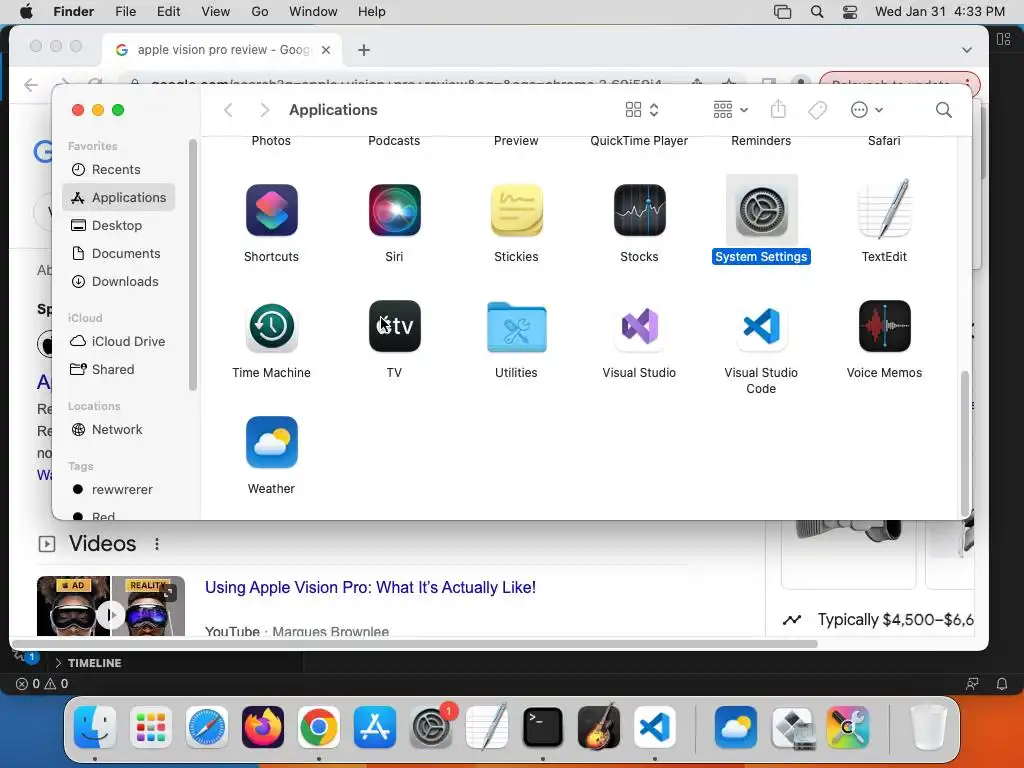Open Using Apple Vision Pro video link

pyautogui.click(x=370, y=587)
